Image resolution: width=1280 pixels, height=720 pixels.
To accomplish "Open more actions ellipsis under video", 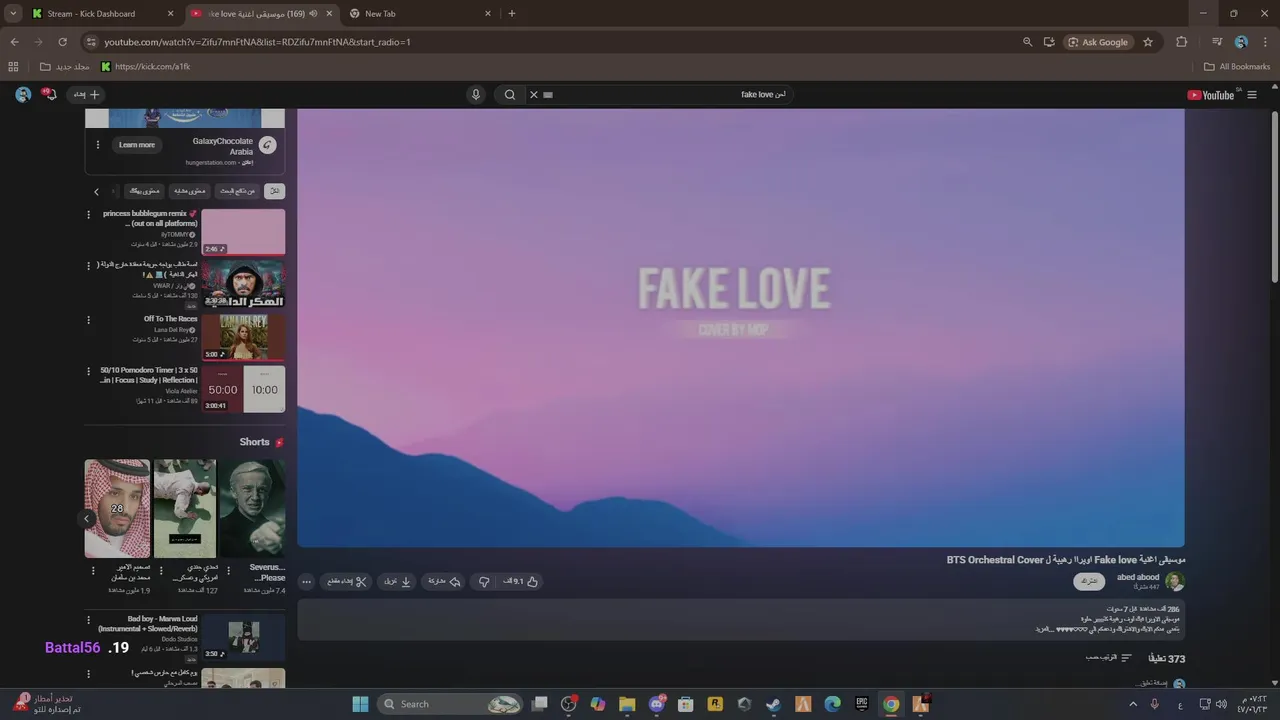I will point(306,581).
